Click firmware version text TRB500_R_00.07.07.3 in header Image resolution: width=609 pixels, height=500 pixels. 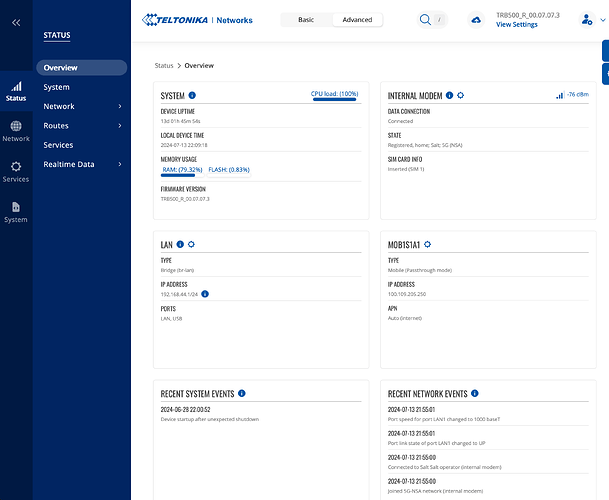[528, 15]
